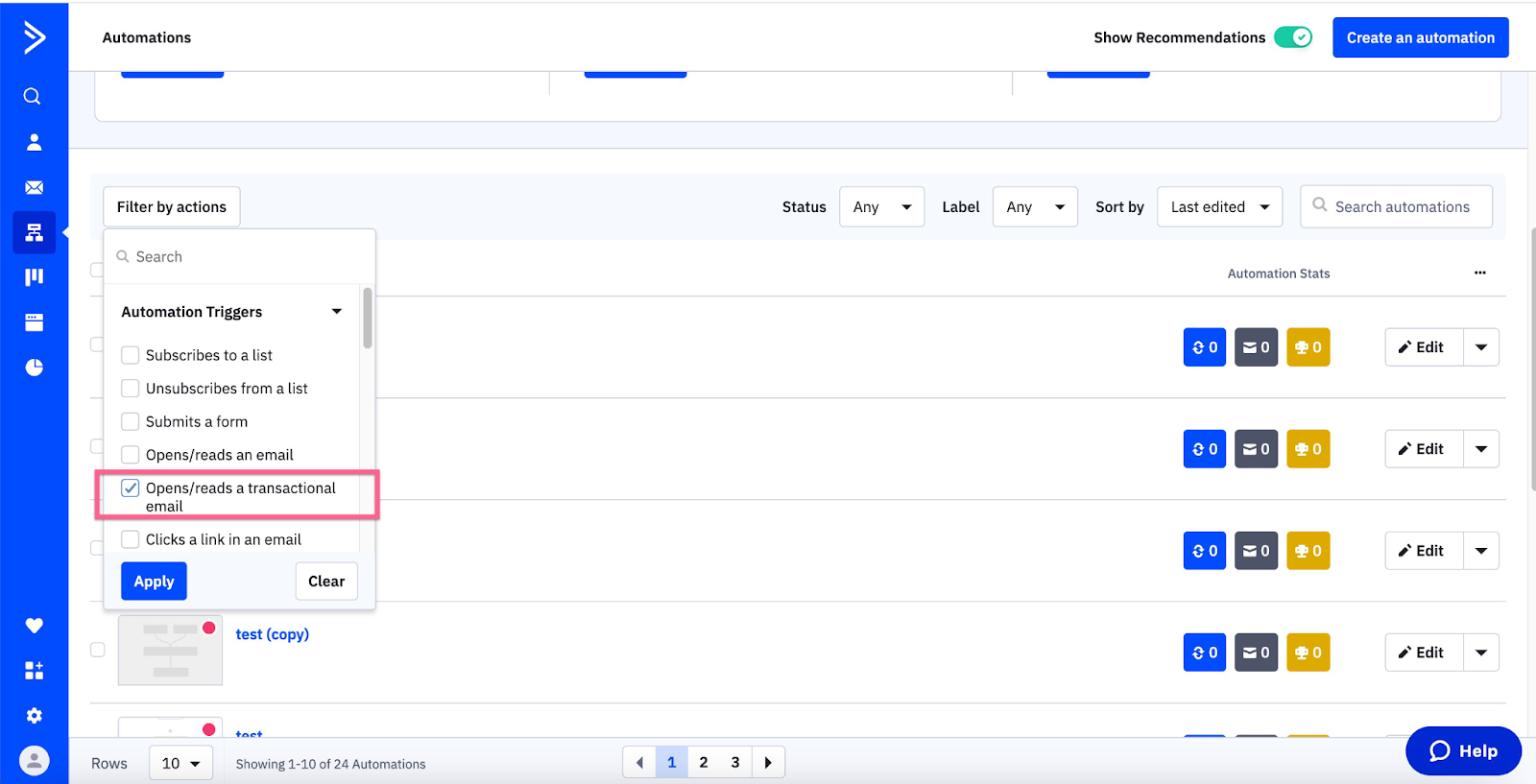
Task: Uncheck Opens/reads a transactional email
Action: (x=131, y=488)
